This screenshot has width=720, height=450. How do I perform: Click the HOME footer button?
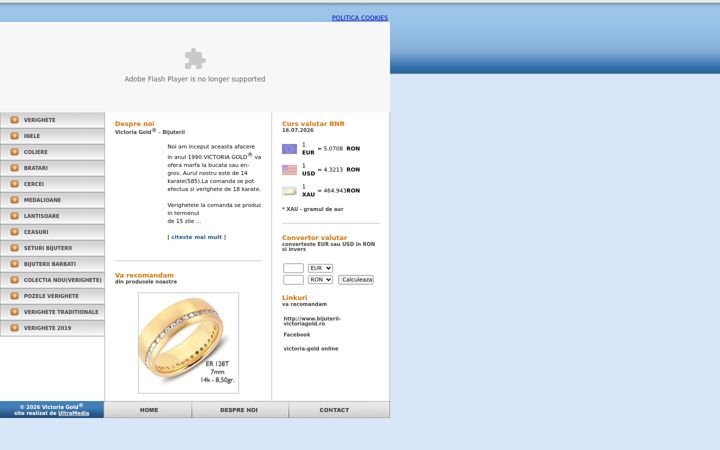(148, 410)
